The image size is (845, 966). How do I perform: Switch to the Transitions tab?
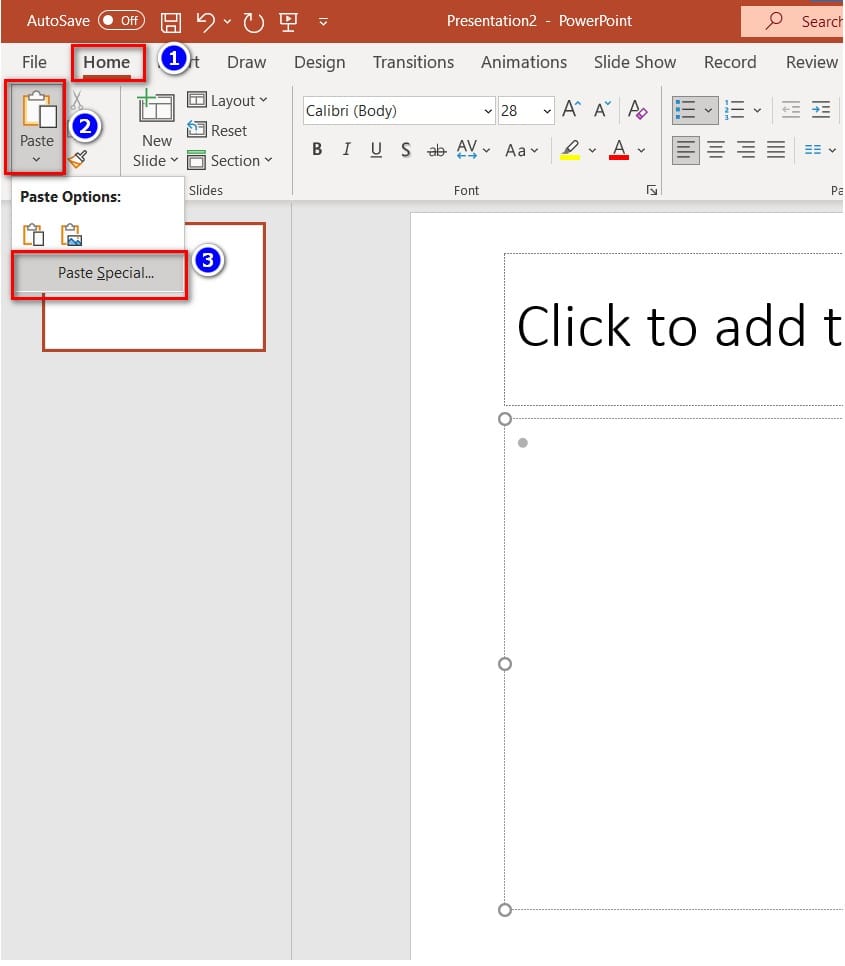413,62
